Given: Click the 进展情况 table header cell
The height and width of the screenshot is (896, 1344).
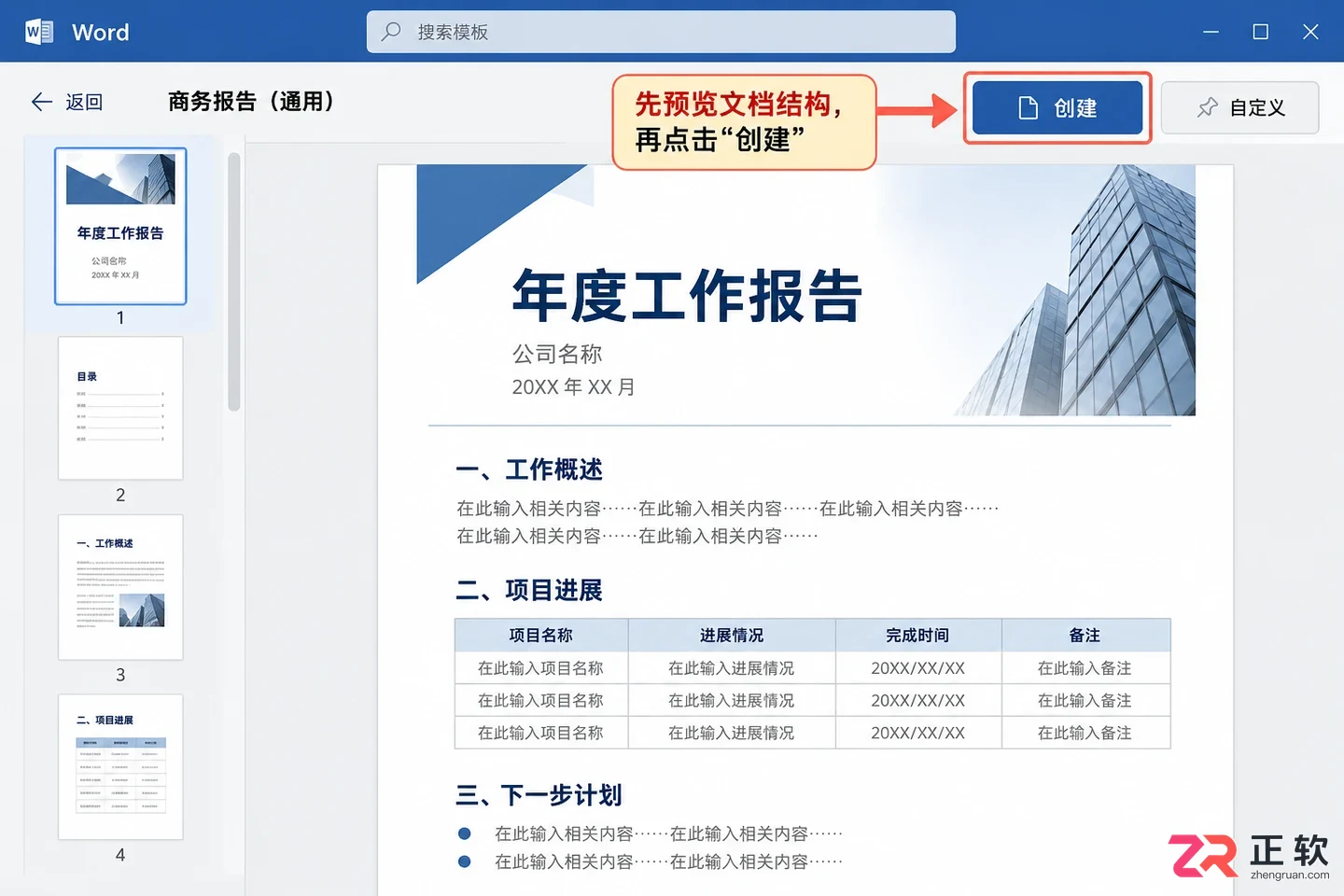Looking at the screenshot, I should tap(732, 635).
